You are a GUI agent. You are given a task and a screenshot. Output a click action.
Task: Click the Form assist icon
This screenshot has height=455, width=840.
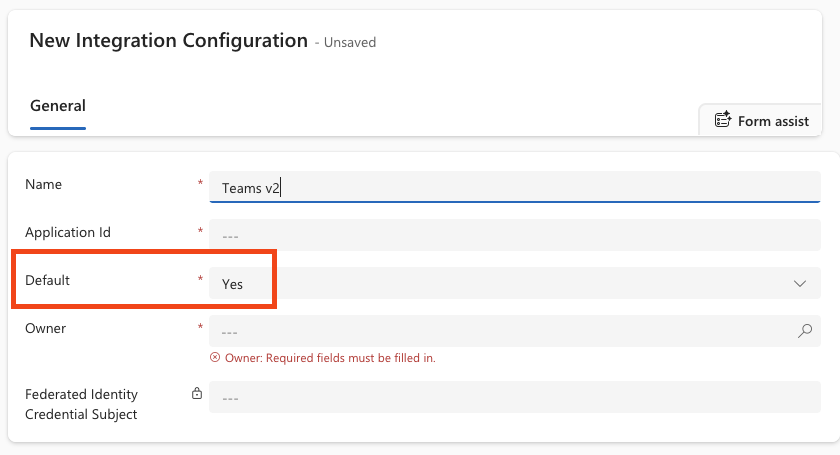click(x=722, y=120)
